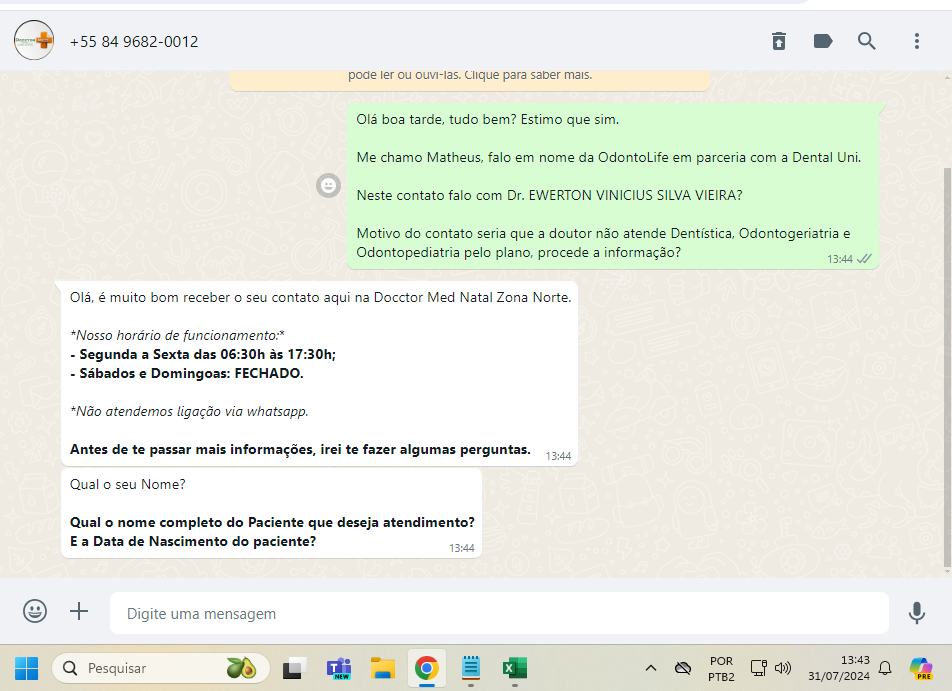Click 'Antes de te passar mais informações' line
Image resolution: width=952 pixels, height=691 pixels.
300,449
